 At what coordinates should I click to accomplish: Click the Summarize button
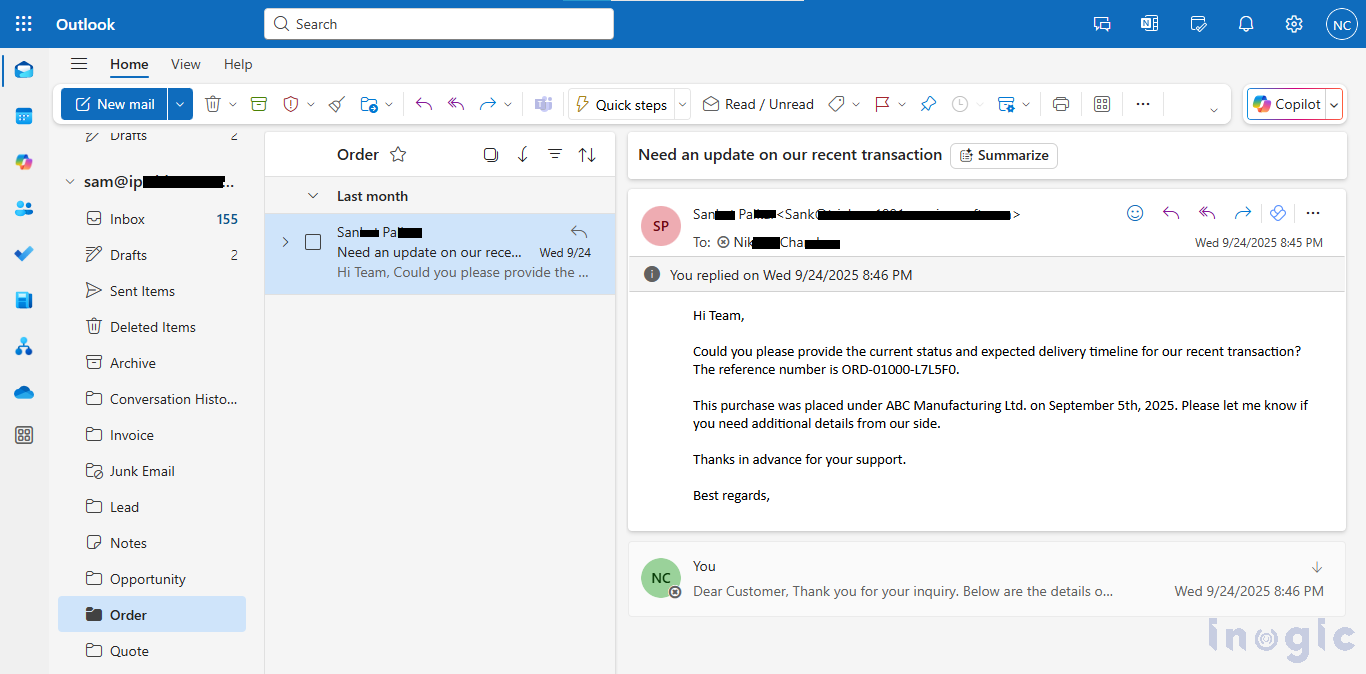[1003, 155]
